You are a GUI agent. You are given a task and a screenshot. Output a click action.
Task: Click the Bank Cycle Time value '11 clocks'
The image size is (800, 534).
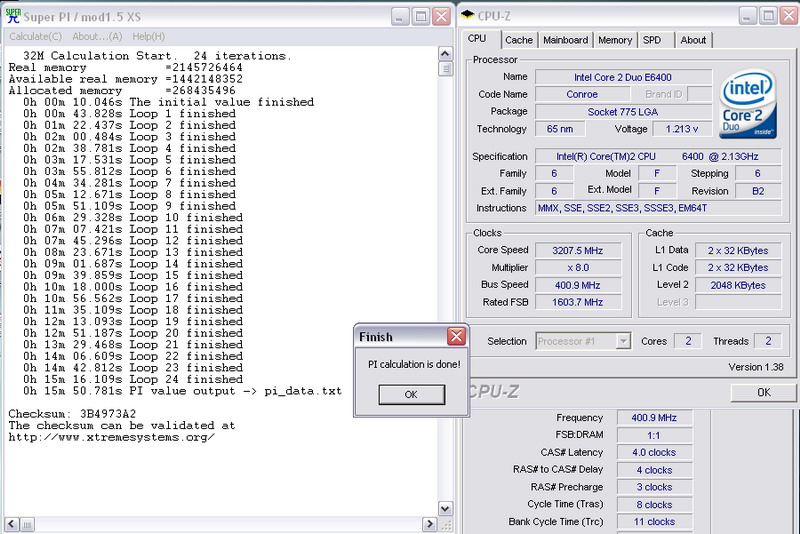tap(655, 522)
